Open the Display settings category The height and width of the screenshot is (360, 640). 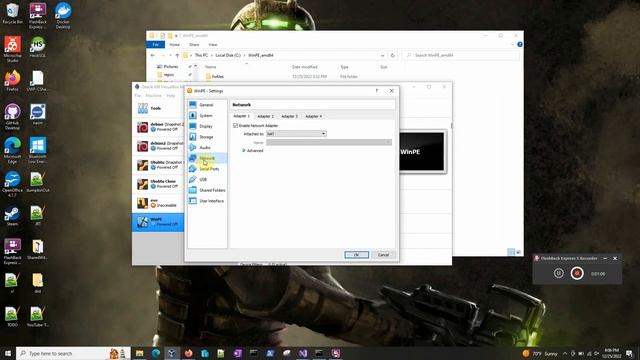tap(207, 126)
